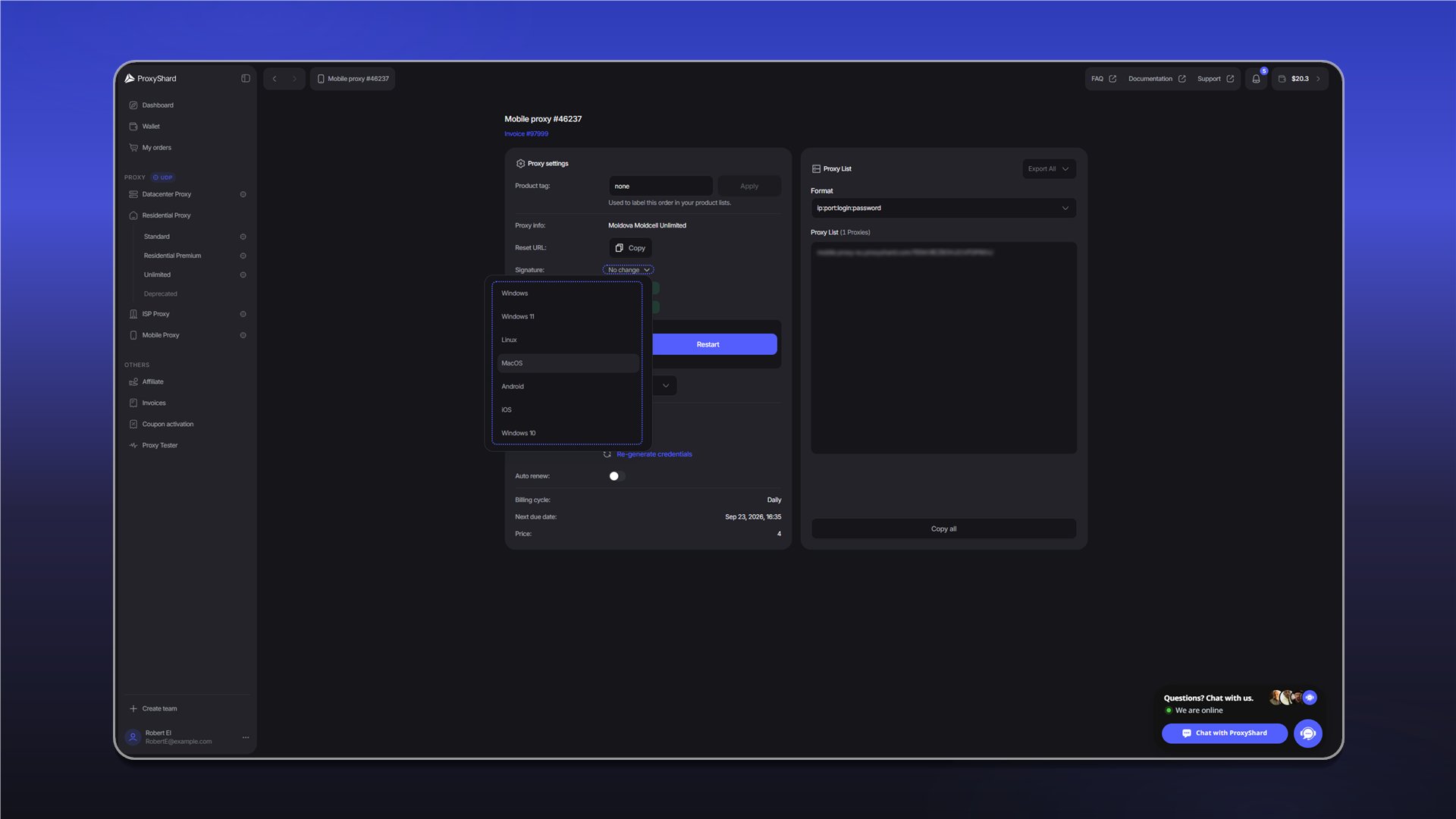Choose Android in the signature list
The image size is (1456, 819).
(567, 387)
